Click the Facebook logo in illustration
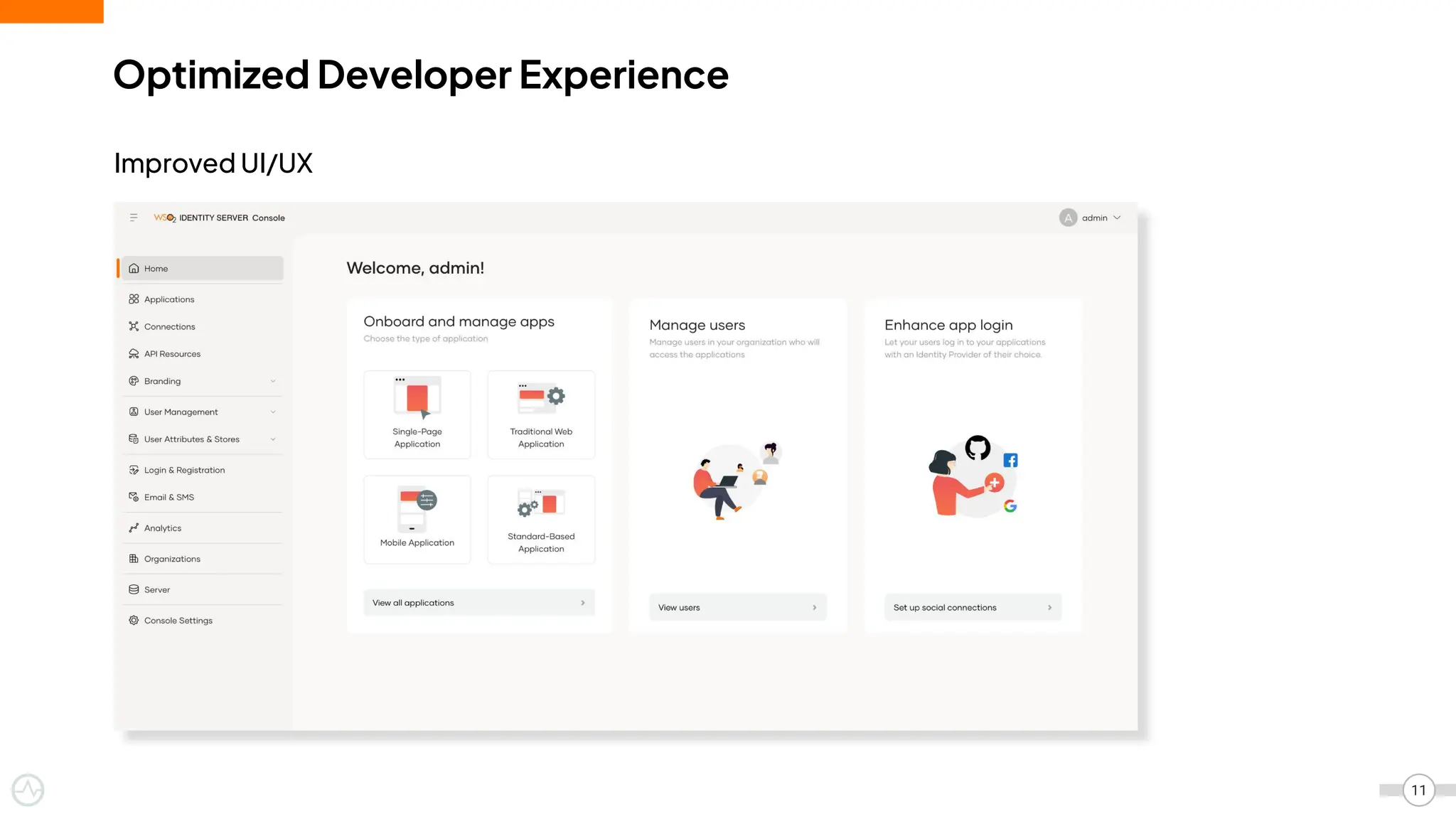1456x819 pixels. tap(1011, 460)
